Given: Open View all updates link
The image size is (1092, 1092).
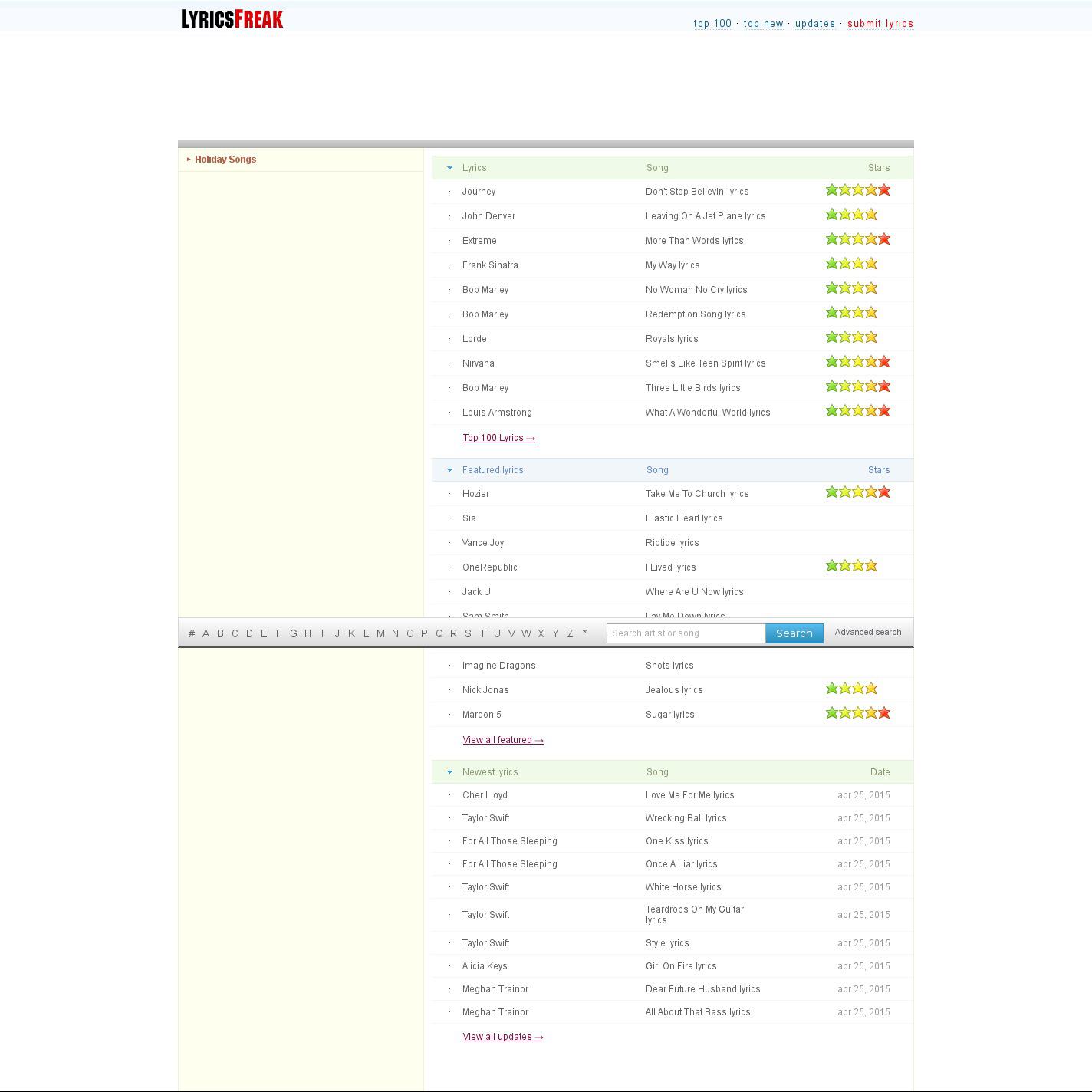Looking at the screenshot, I should 502,1037.
